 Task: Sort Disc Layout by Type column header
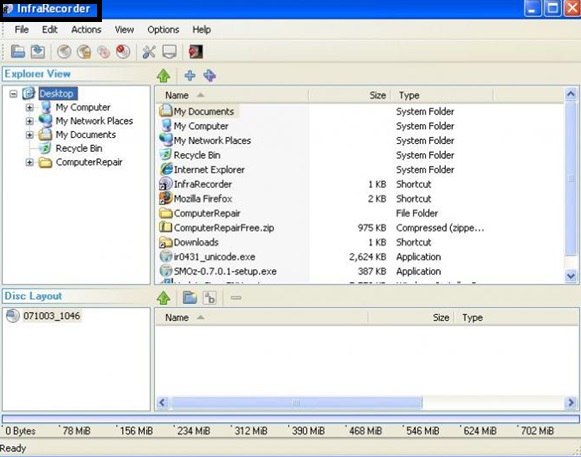(x=517, y=318)
